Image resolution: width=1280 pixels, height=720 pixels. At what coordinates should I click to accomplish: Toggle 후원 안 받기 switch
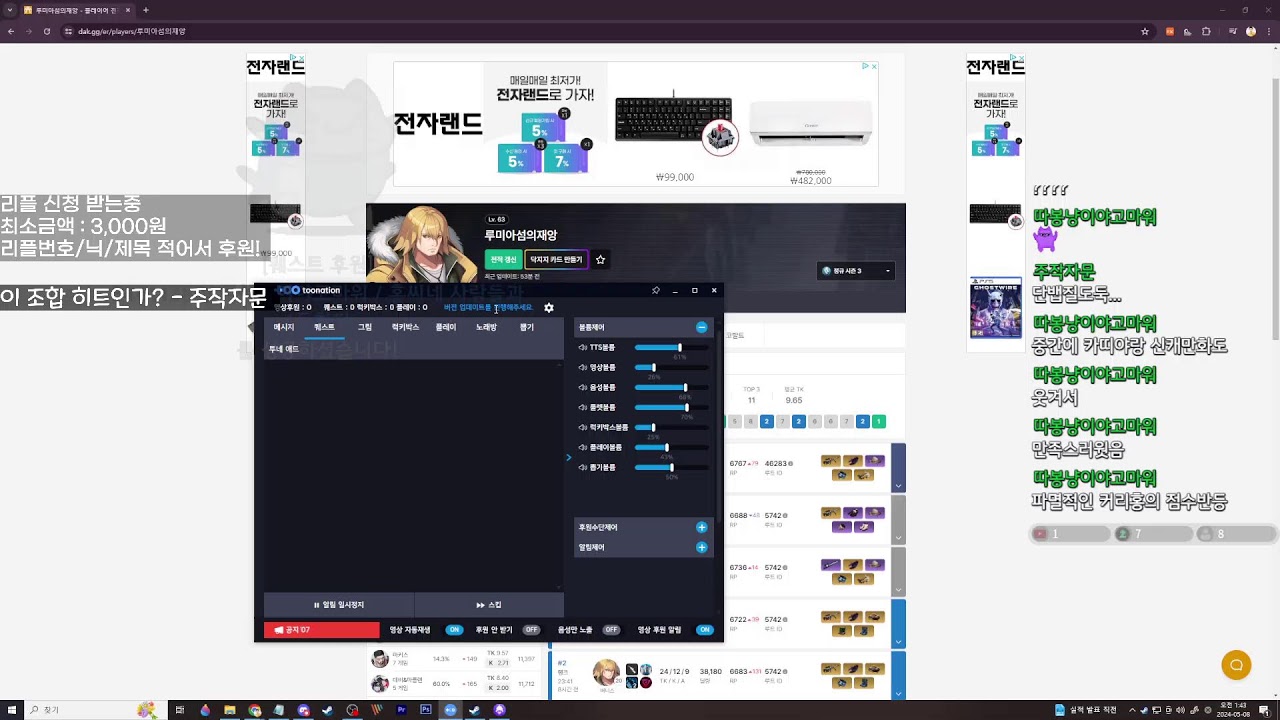pyautogui.click(x=531, y=630)
